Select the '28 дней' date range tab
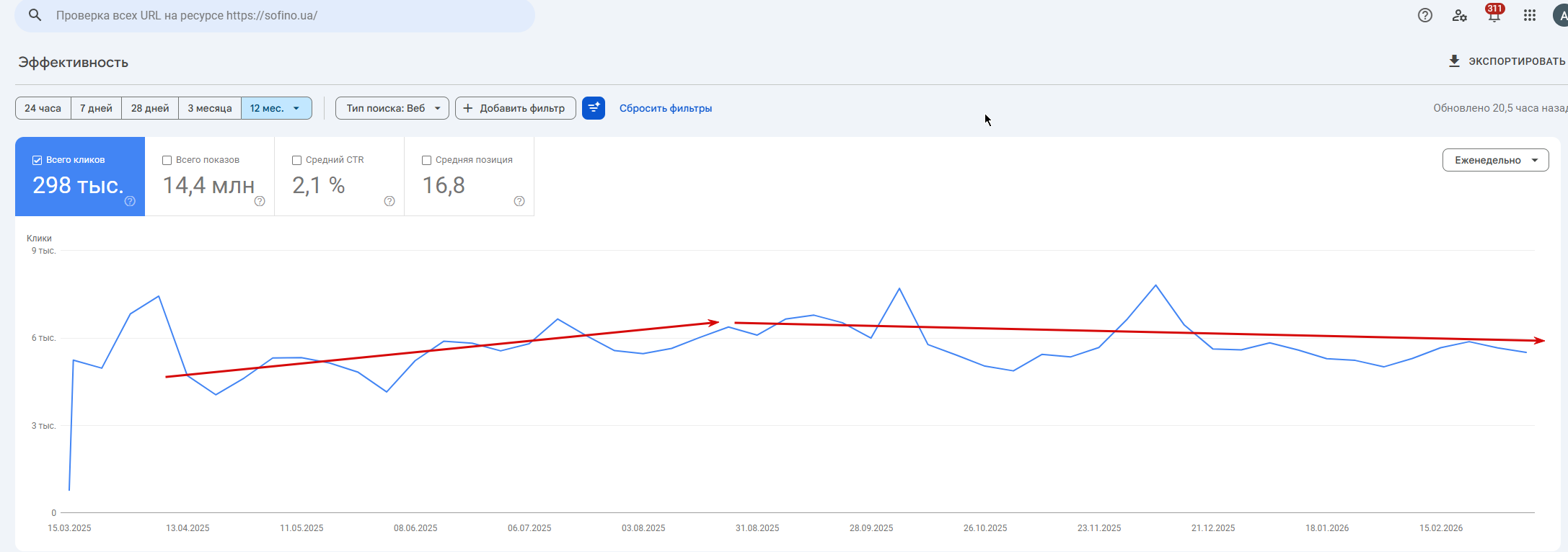The image size is (1568, 552). coord(150,108)
